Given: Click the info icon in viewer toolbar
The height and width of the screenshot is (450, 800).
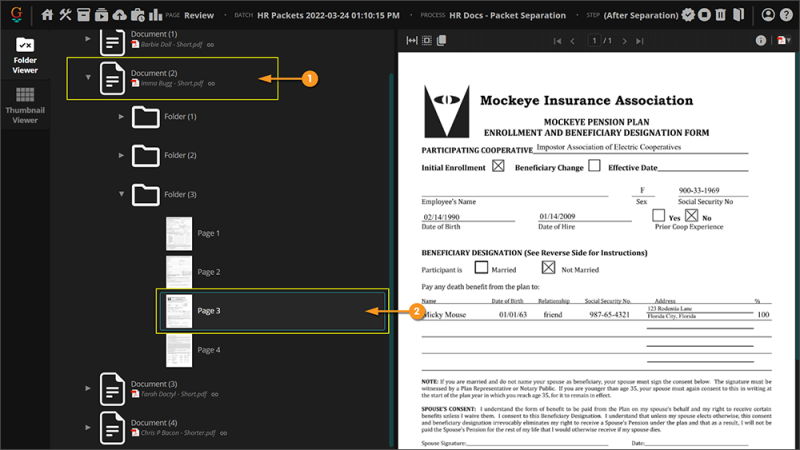Looking at the screenshot, I should click(x=761, y=40).
